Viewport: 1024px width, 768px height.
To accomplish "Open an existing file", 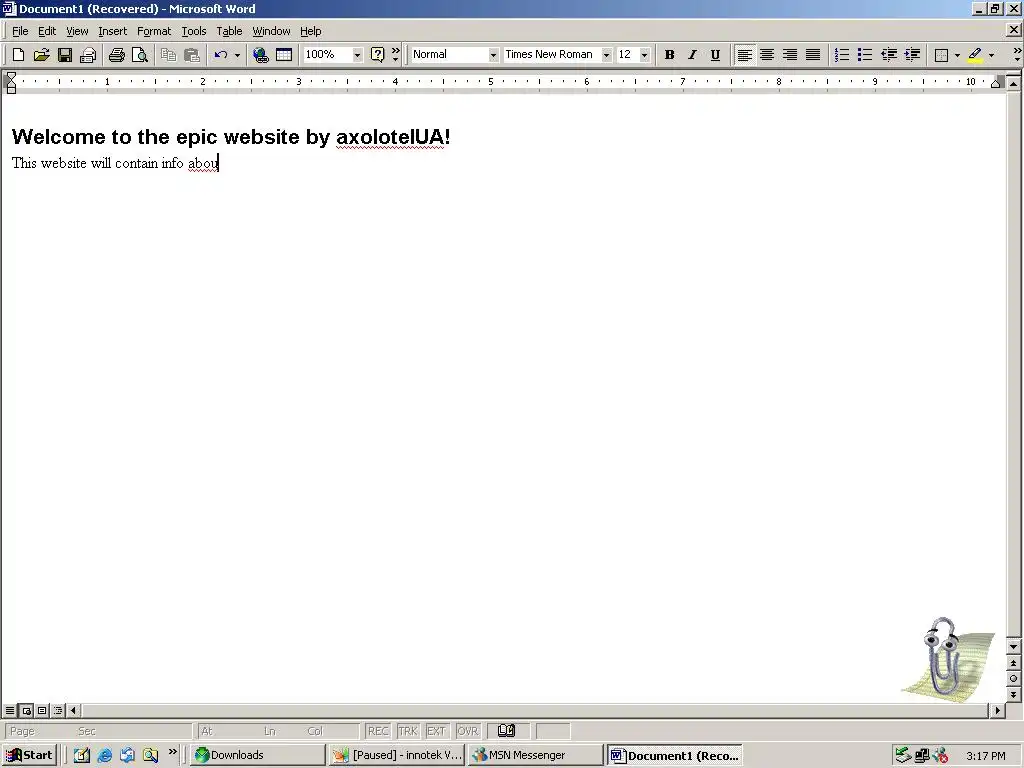I will [41, 55].
